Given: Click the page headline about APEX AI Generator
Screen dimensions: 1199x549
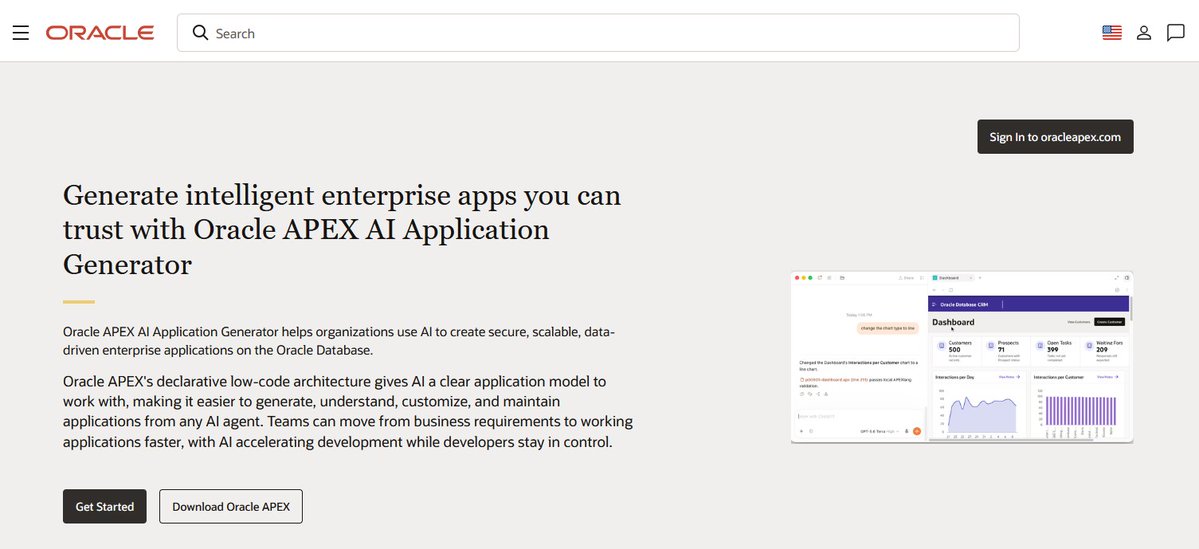Looking at the screenshot, I should [342, 229].
